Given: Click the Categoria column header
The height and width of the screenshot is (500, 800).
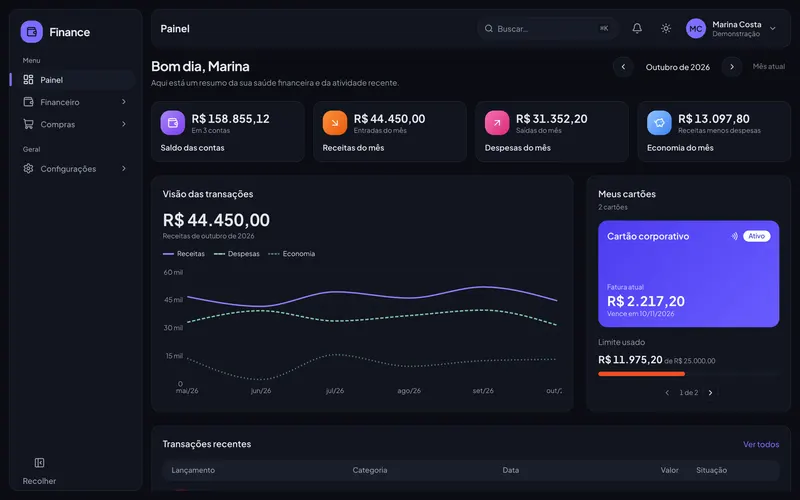Looking at the screenshot, I should [370, 470].
